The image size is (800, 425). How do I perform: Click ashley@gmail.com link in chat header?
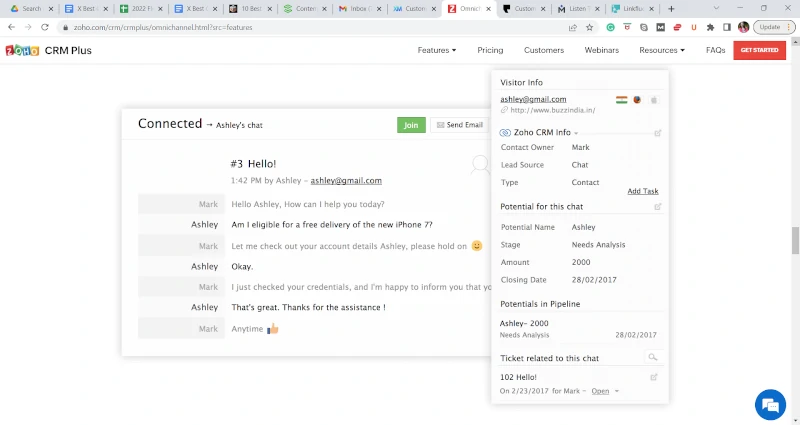point(346,181)
